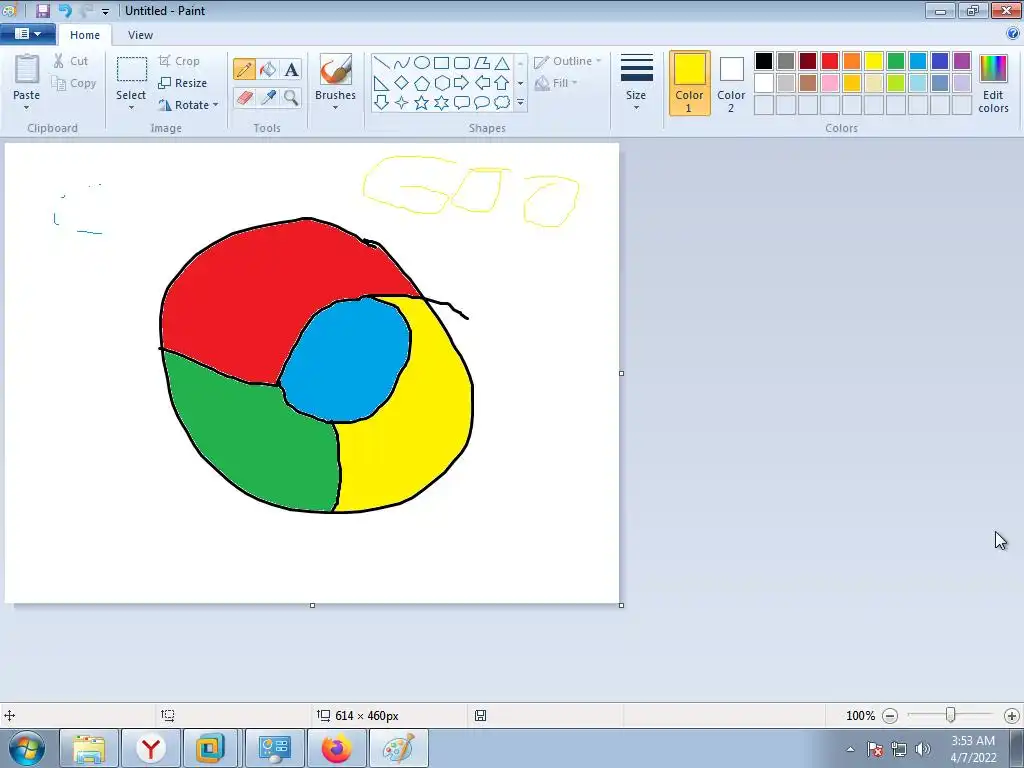
Task: Switch to the View tab
Action: click(140, 35)
